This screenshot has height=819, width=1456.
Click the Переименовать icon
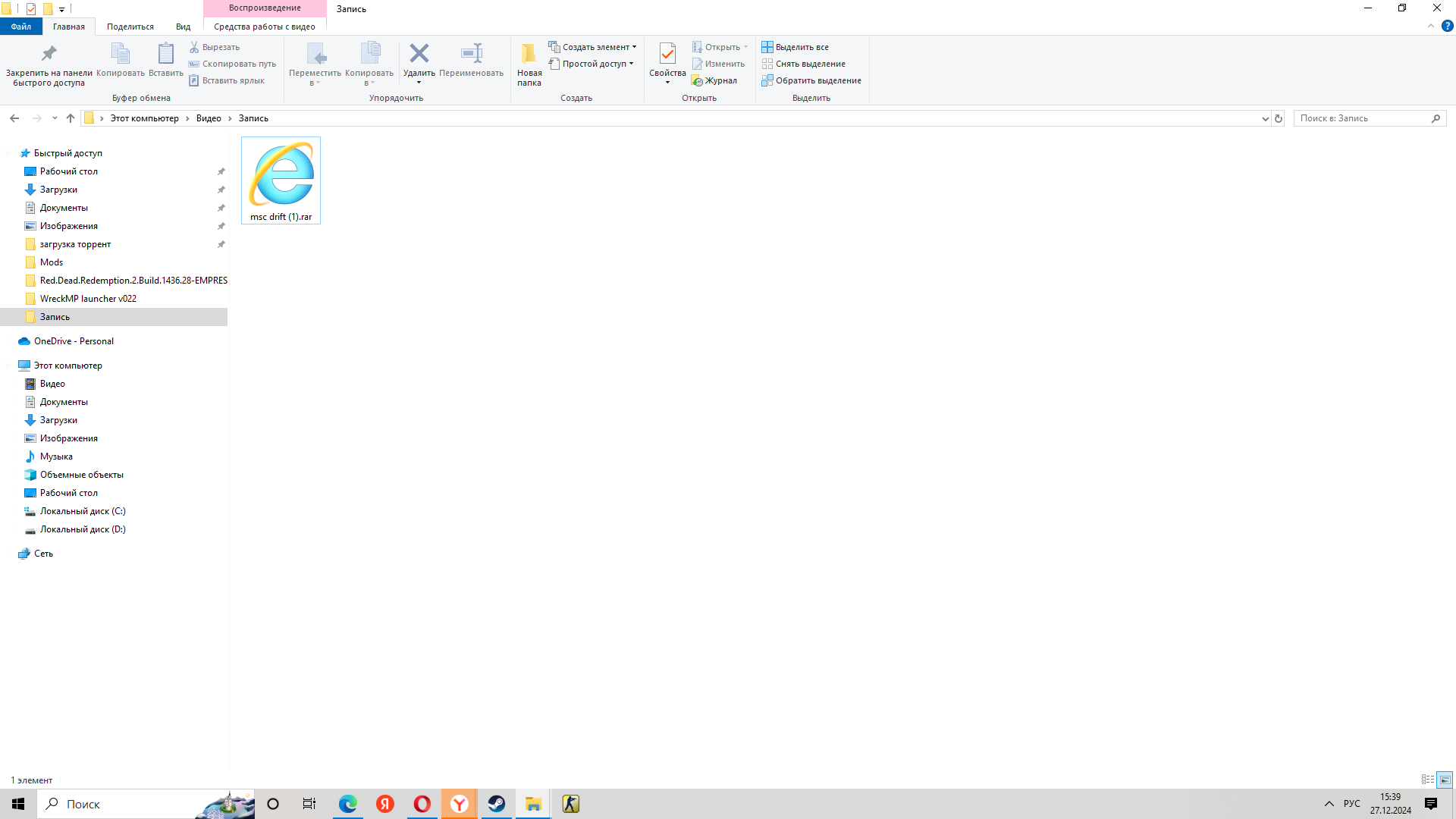point(471,61)
